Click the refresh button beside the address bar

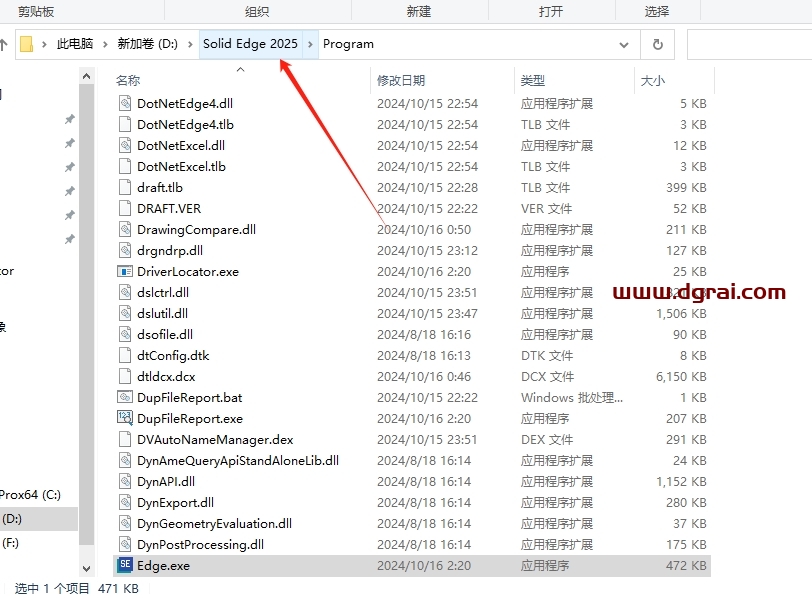click(x=658, y=45)
